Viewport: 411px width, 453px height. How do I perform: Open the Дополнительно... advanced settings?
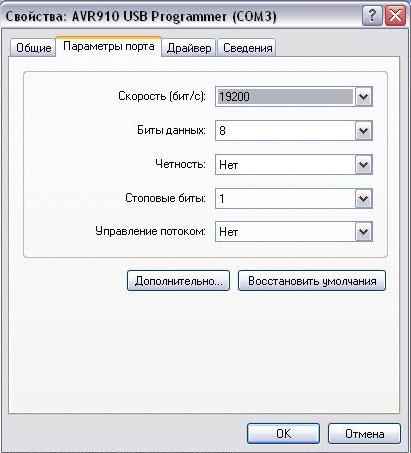pos(178,281)
